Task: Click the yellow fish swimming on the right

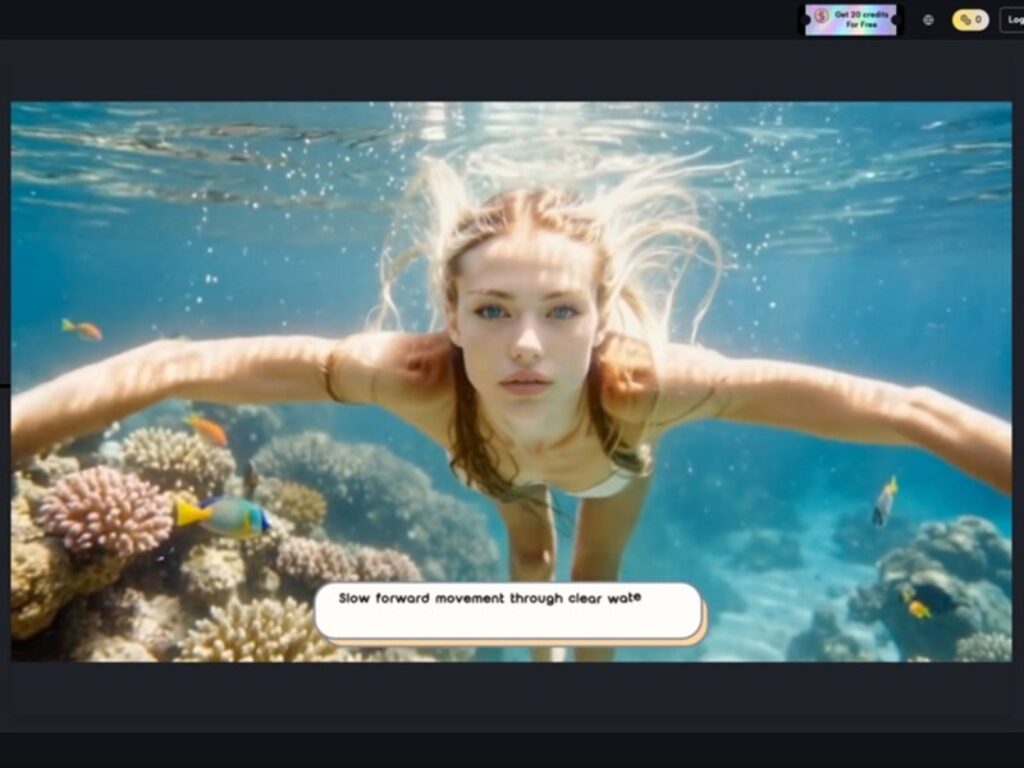Action: pos(884,500)
